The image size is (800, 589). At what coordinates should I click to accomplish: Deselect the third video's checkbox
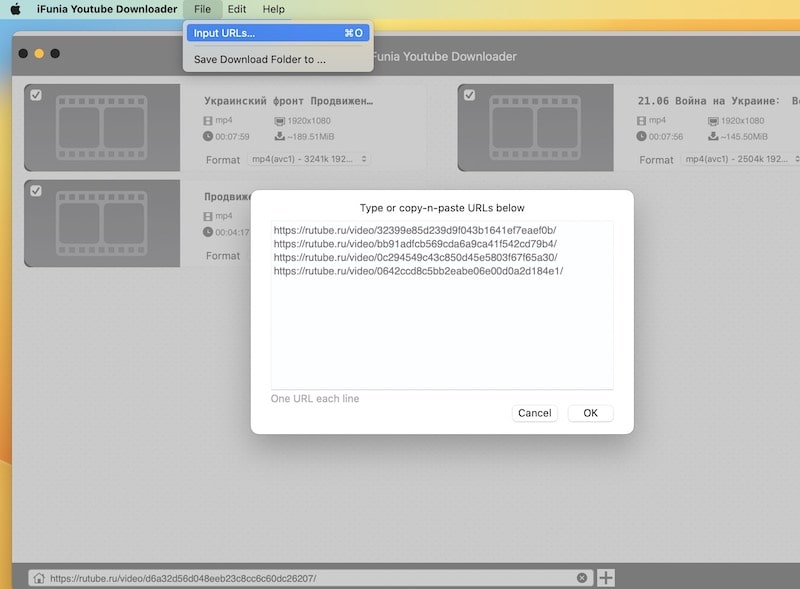(x=36, y=191)
